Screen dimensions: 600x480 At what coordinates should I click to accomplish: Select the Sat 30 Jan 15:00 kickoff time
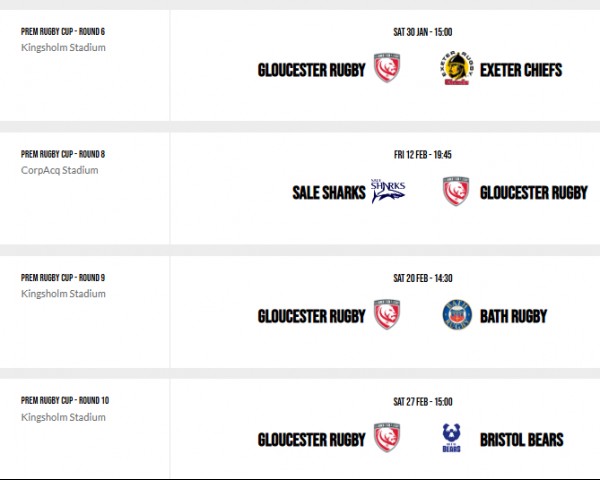pyautogui.click(x=423, y=32)
